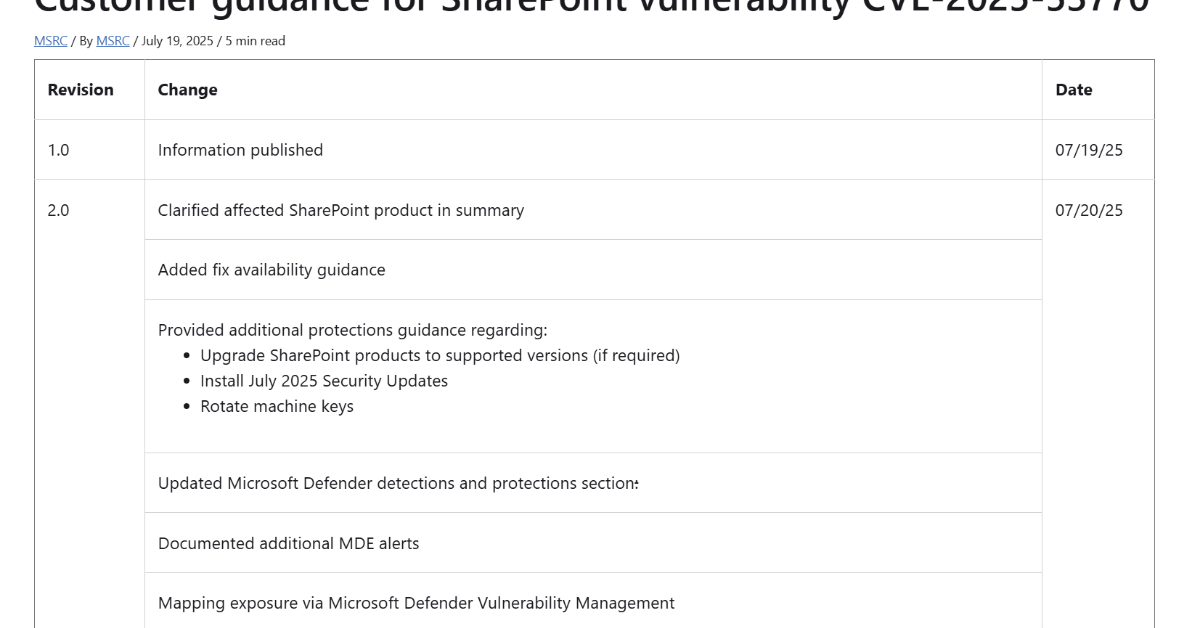Click "Rotate machine keys" bullet
Viewport: 1200px width, 628px height.
click(x=277, y=407)
